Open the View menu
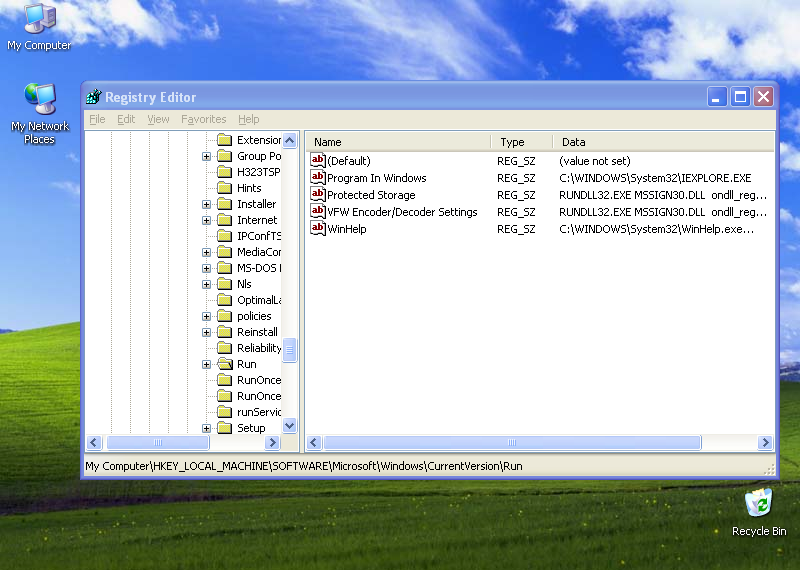The width and height of the screenshot is (800, 570). click(158, 119)
